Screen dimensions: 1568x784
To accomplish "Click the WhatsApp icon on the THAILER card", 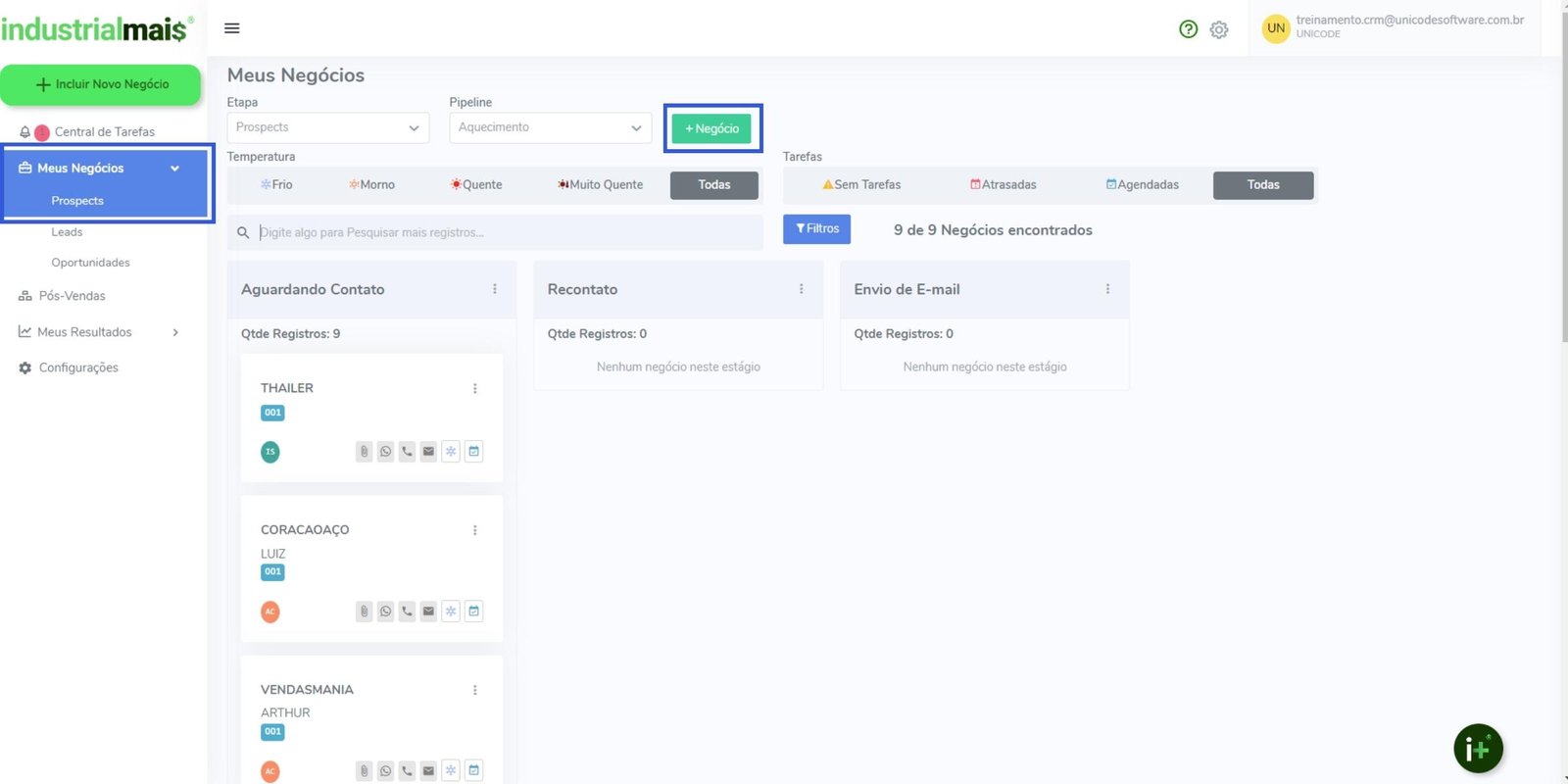I will point(385,452).
